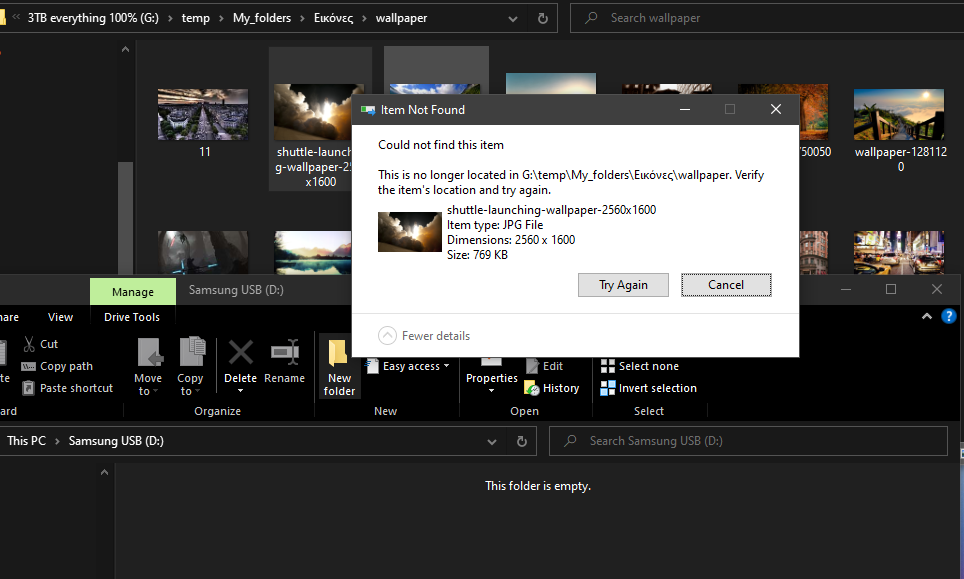Viewport: 964px width, 579px height.
Task: Click the Try Again button in dialog
Action: click(x=623, y=285)
